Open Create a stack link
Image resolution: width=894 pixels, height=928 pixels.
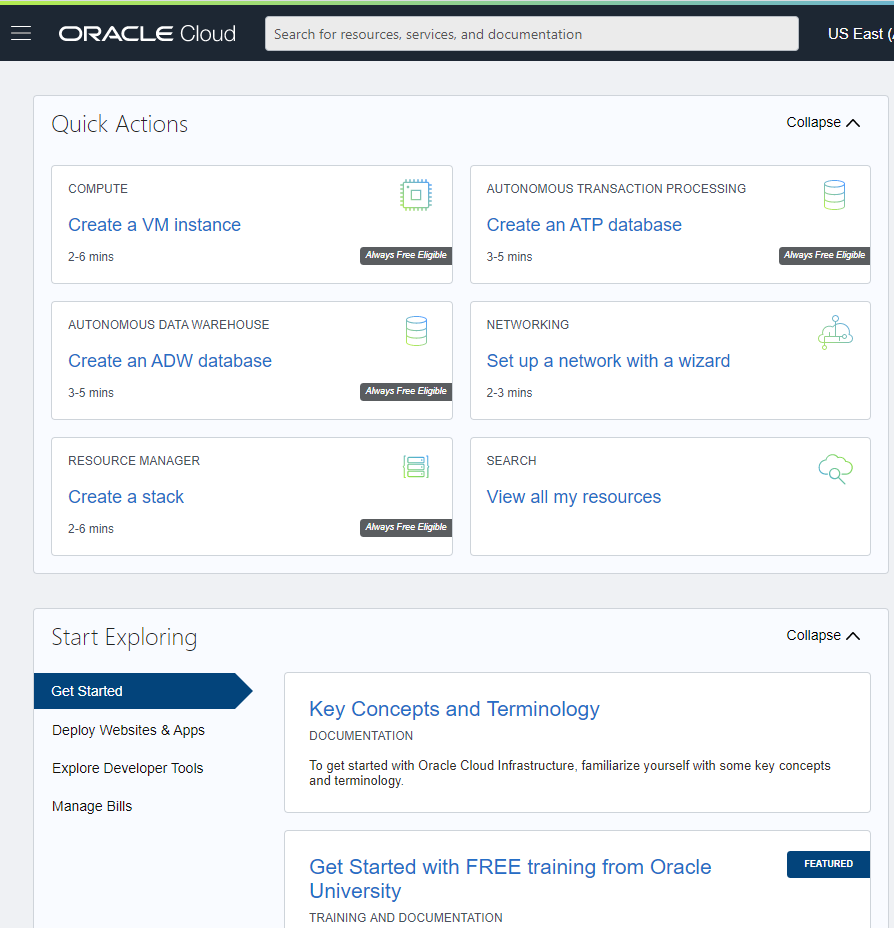tap(126, 497)
